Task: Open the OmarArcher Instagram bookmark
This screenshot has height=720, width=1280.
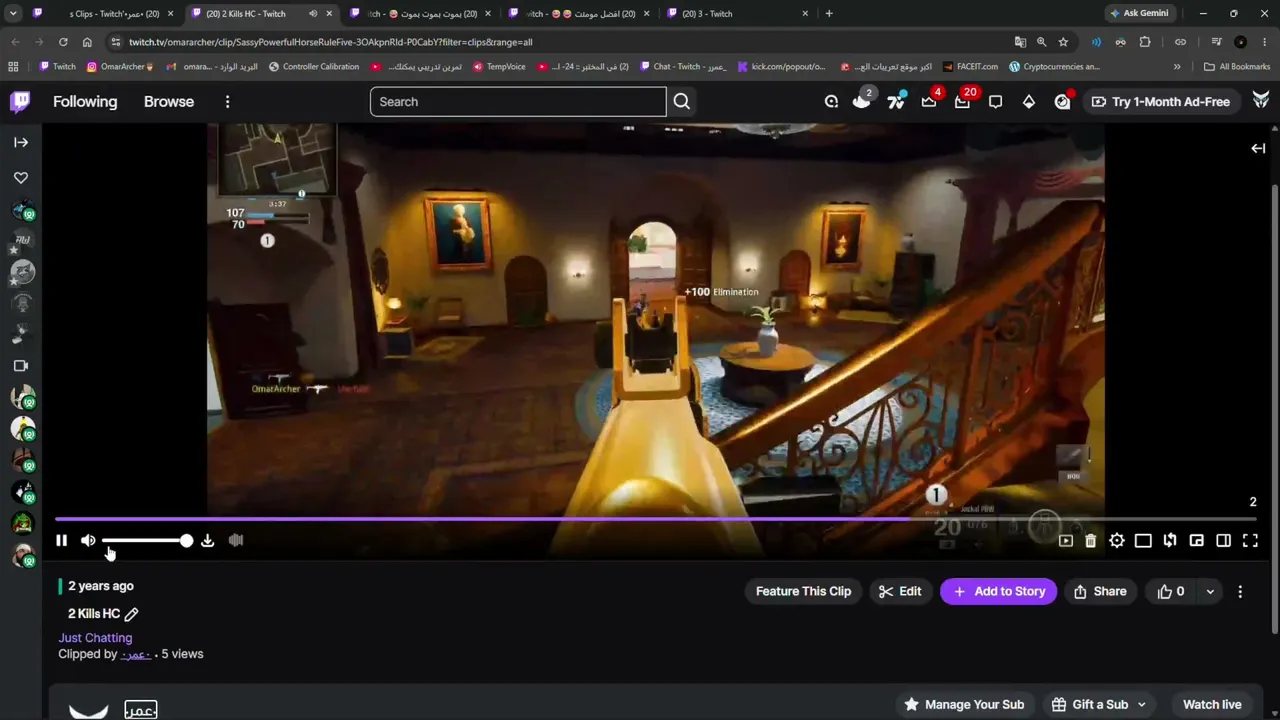Action: pyautogui.click(x=120, y=67)
